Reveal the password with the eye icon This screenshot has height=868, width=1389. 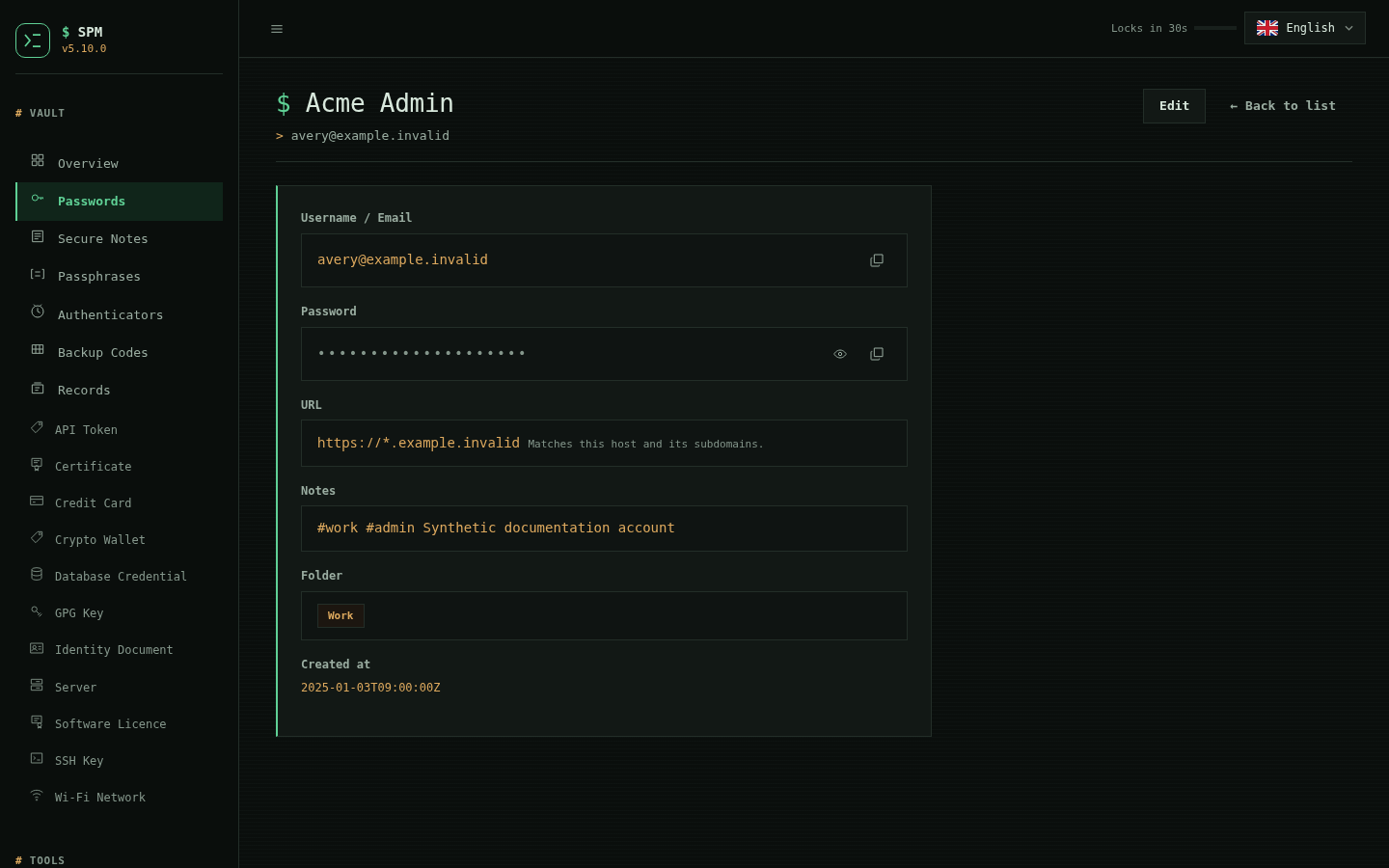840,354
